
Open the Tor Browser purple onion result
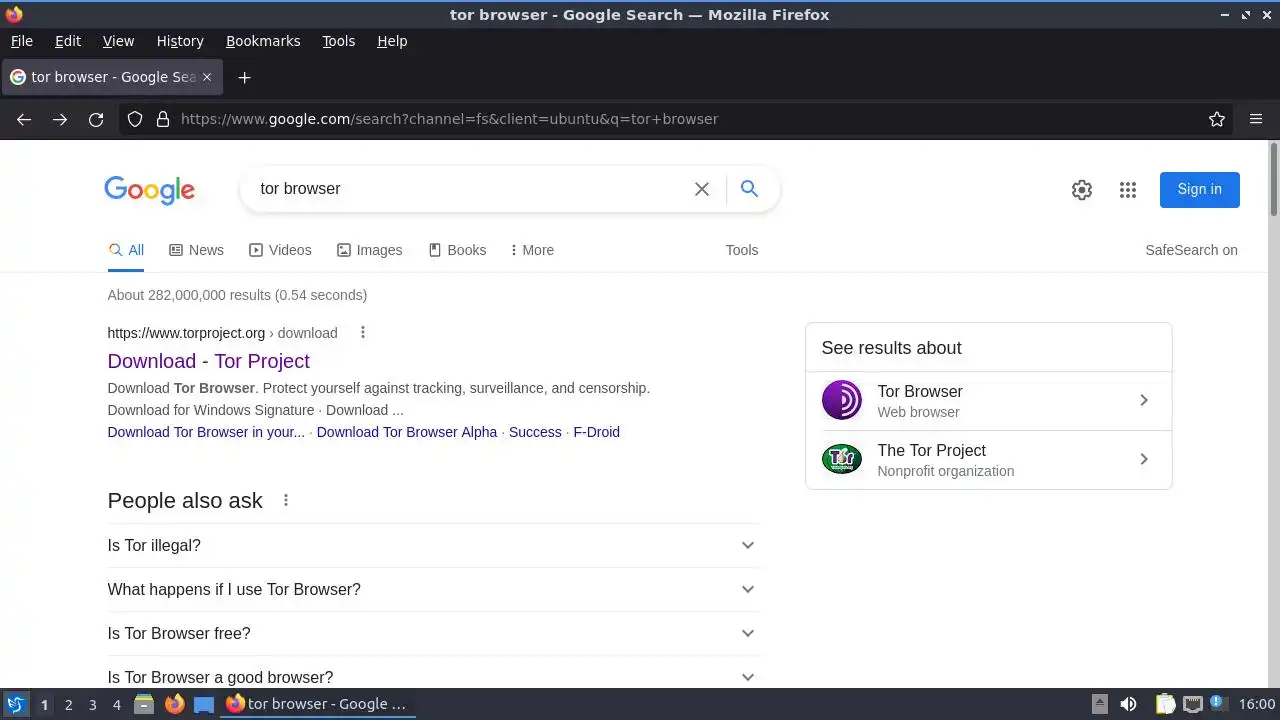pyautogui.click(x=842, y=400)
